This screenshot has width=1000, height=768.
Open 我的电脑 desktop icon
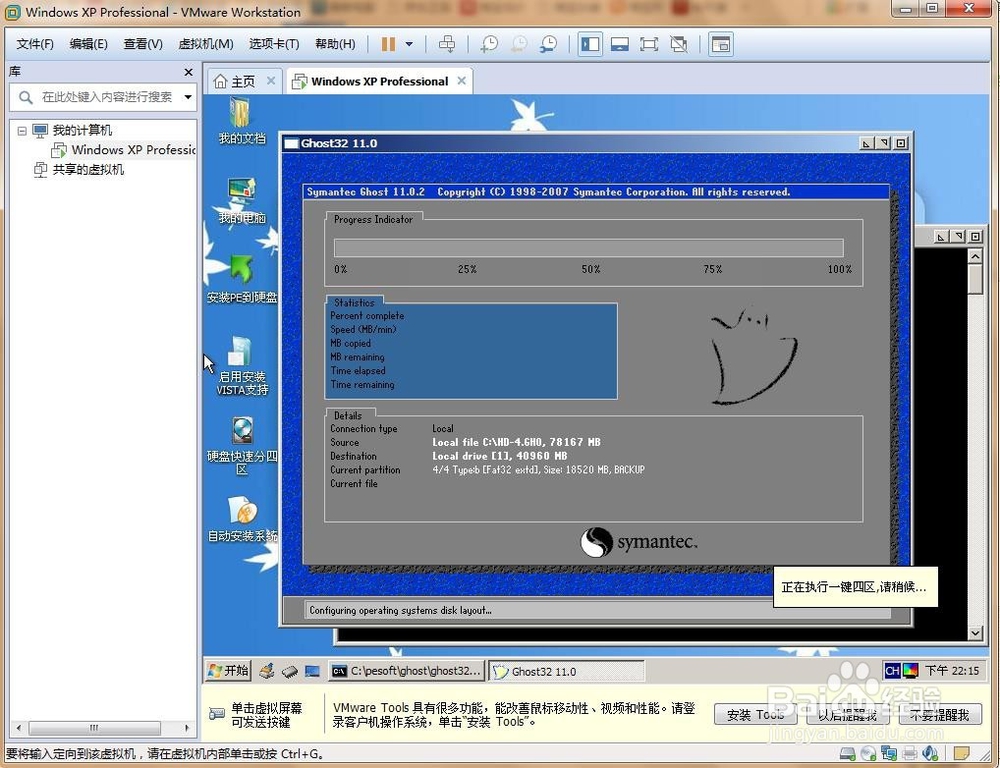(x=241, y=201)
